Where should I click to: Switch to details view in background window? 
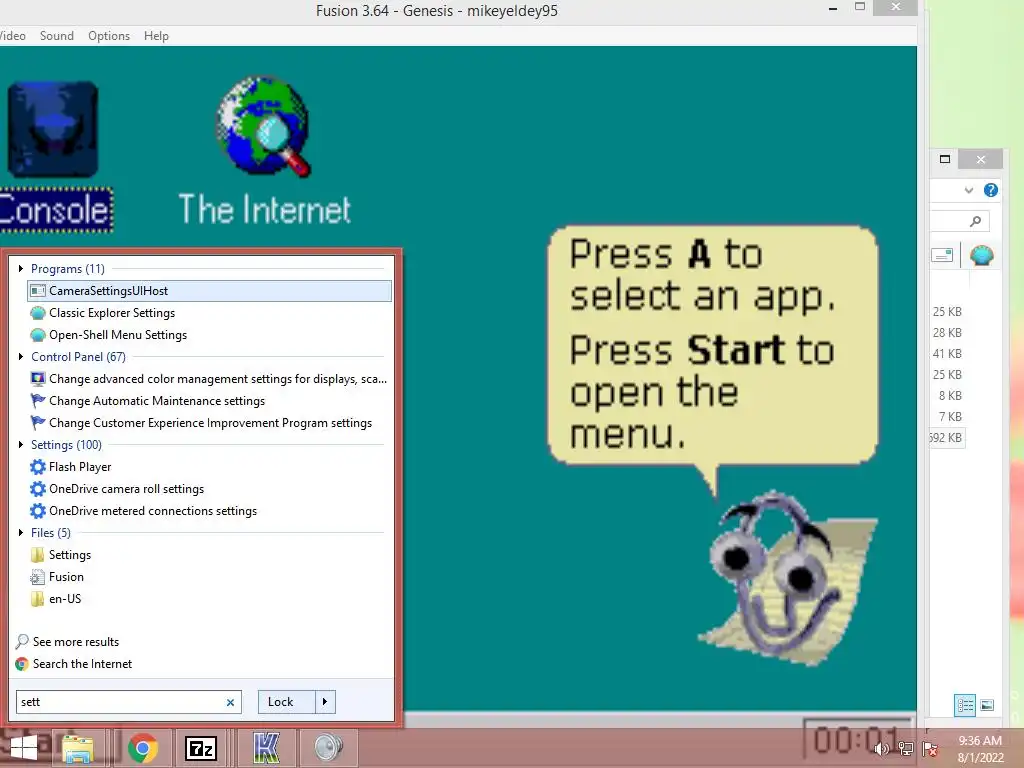[x=965, y=705]
